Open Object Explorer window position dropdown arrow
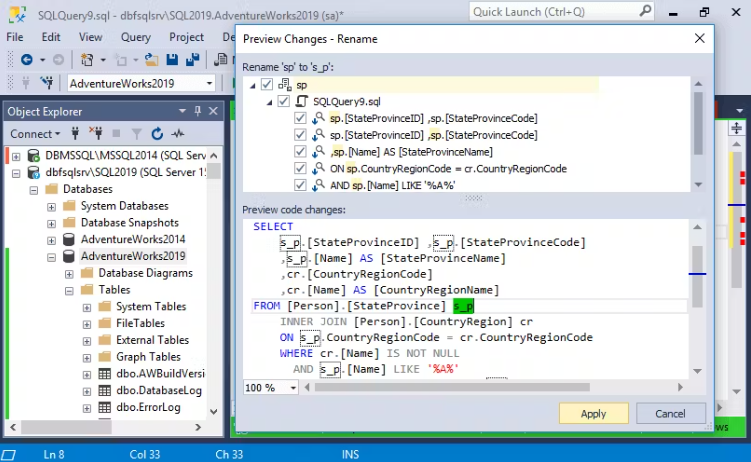 (x=182, y=111)
